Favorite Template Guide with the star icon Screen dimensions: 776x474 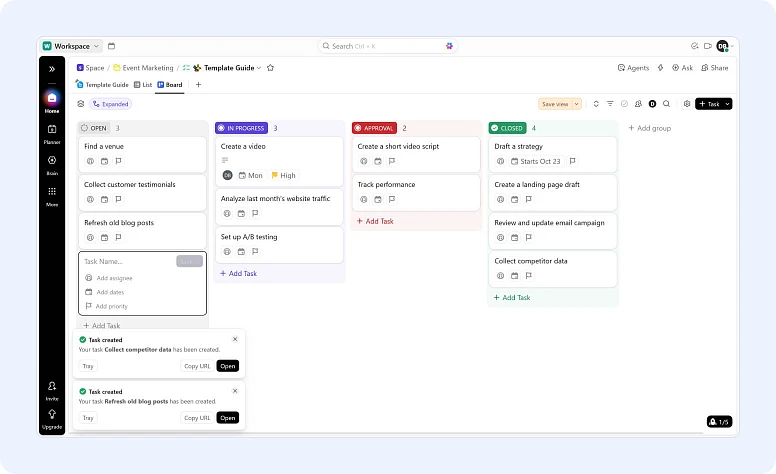coord(270,68)
